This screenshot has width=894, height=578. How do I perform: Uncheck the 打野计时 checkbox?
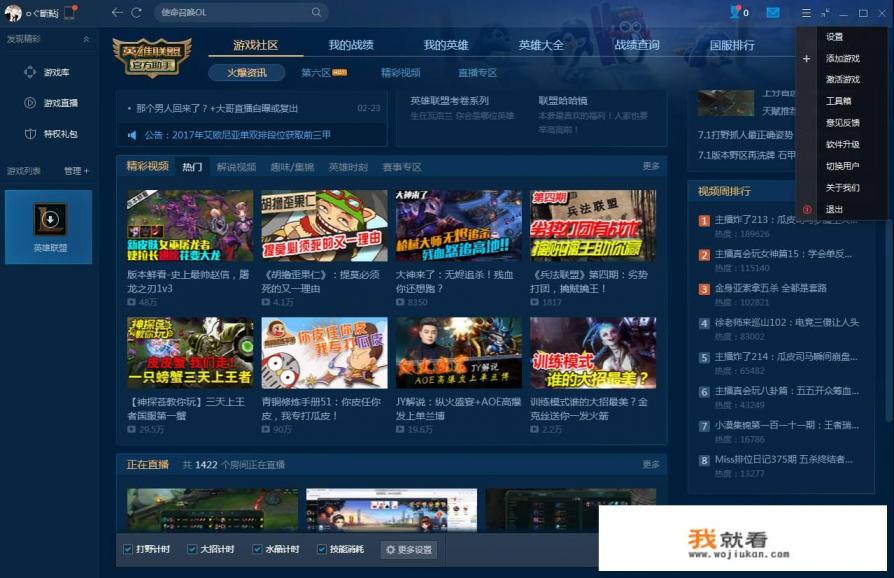pyautogui.click(x=127, y=549)
